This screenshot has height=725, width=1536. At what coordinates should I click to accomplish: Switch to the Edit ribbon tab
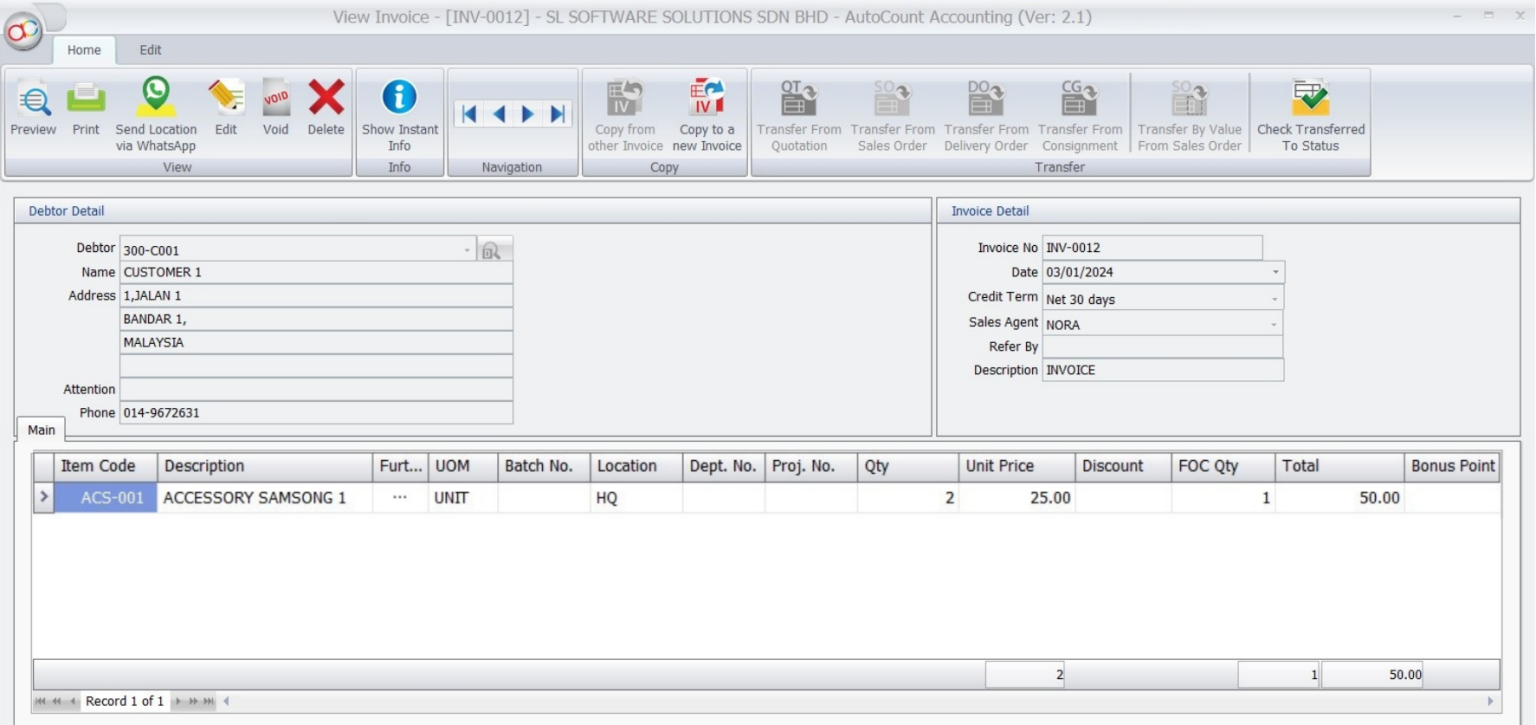click(150, 50)
